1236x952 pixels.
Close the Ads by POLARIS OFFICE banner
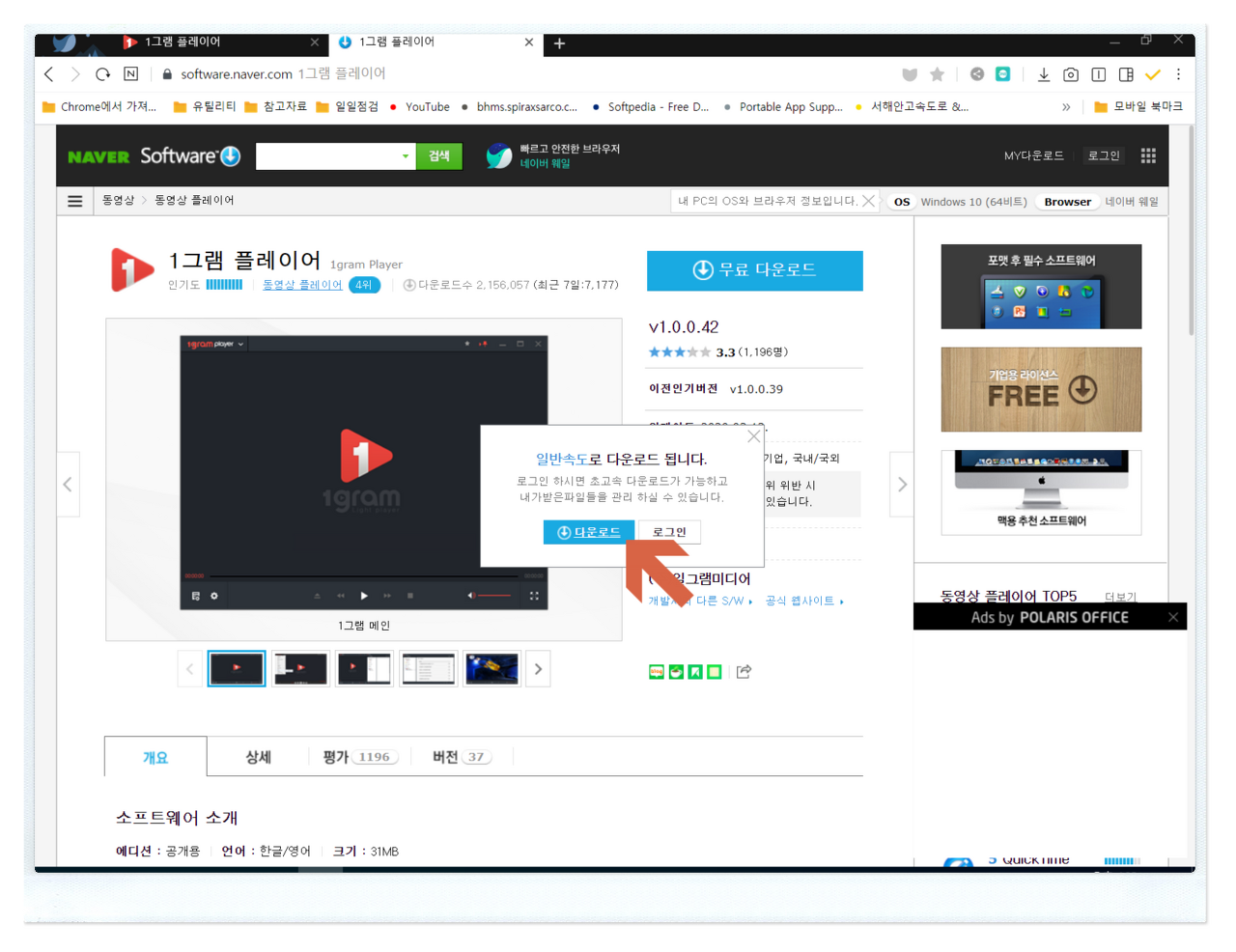tap(1173, 617)
